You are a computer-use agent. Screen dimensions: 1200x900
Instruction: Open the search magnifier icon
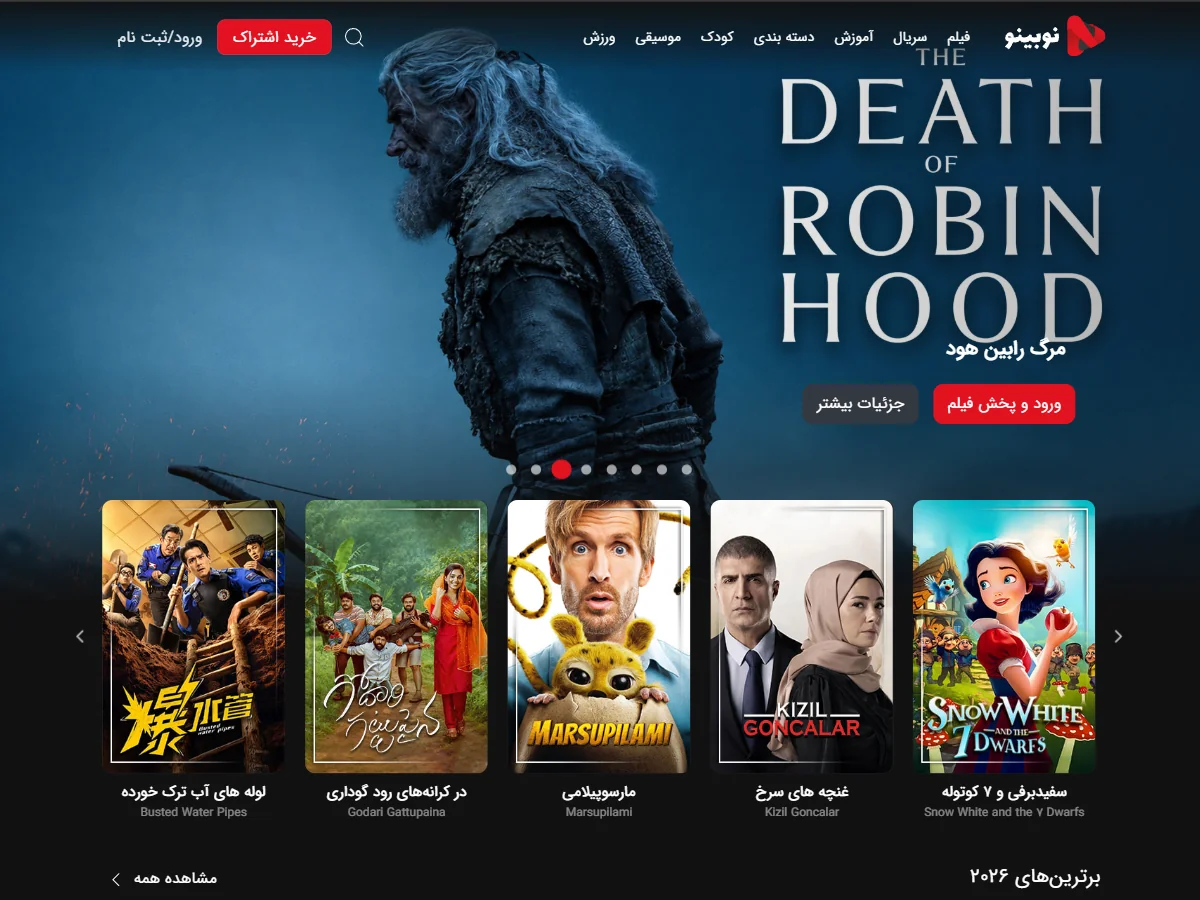click(354, 37)
